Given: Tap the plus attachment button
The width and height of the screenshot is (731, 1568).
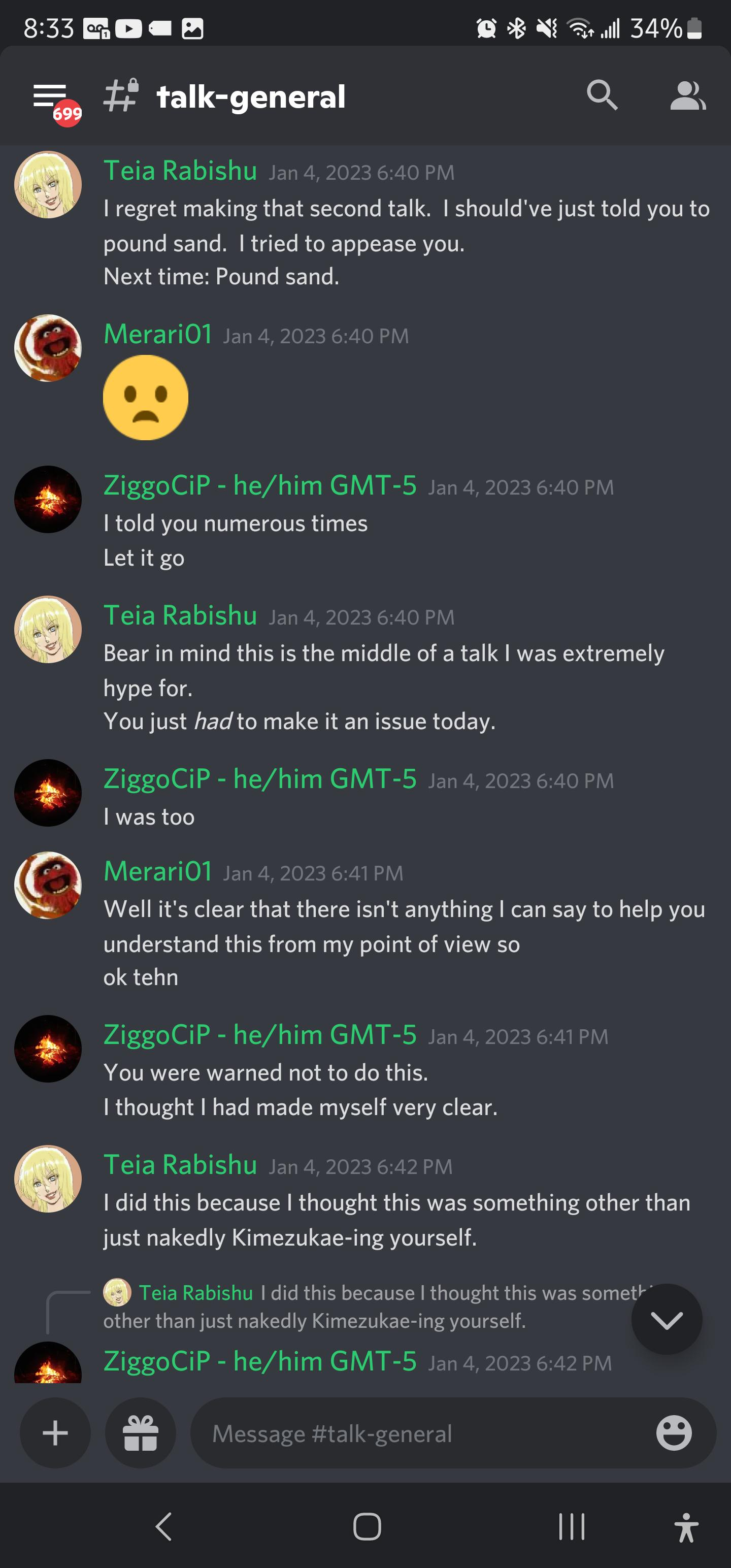Looking at the screenshot, I should tap(55, 1433).
